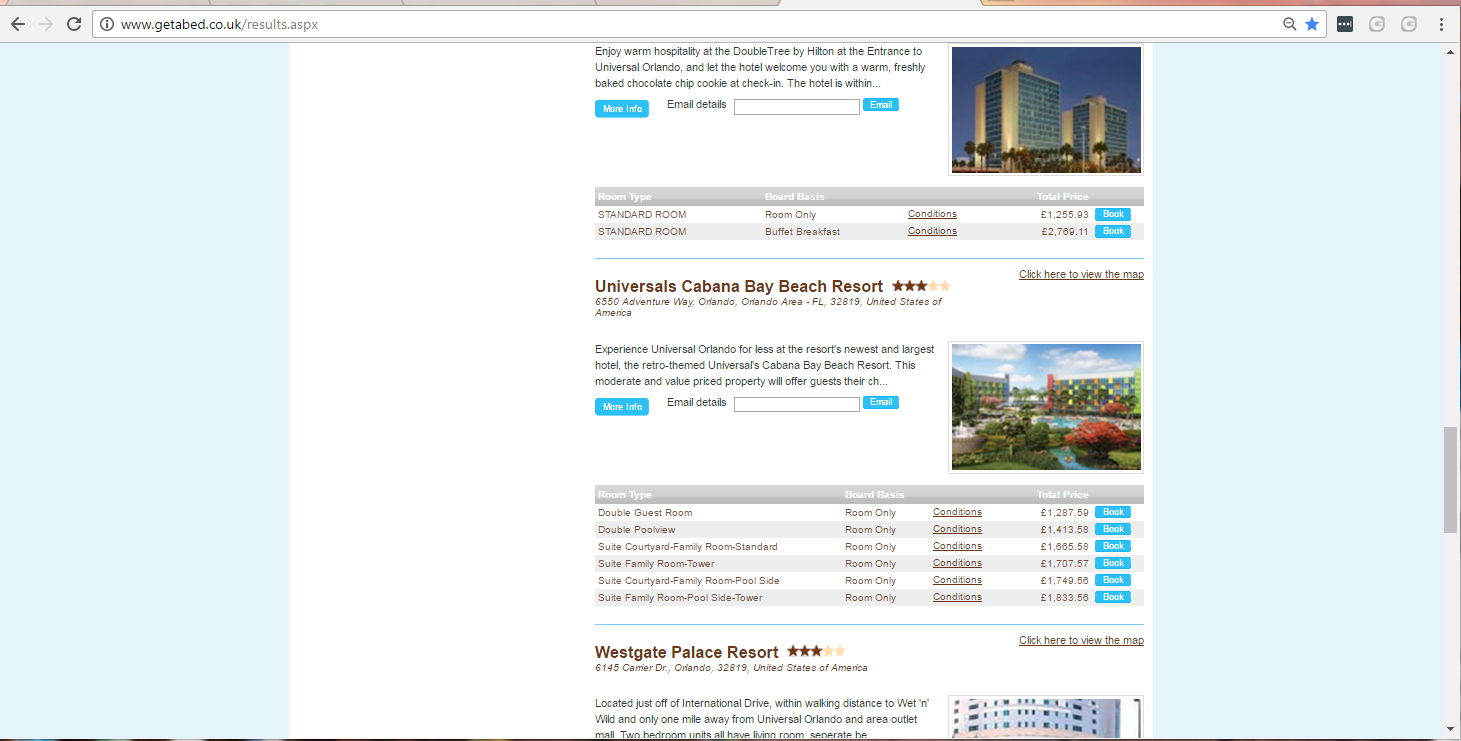Book Suite Courtyard-Family Room-Pool Side
The image size is (1461, 741).
1113,580
